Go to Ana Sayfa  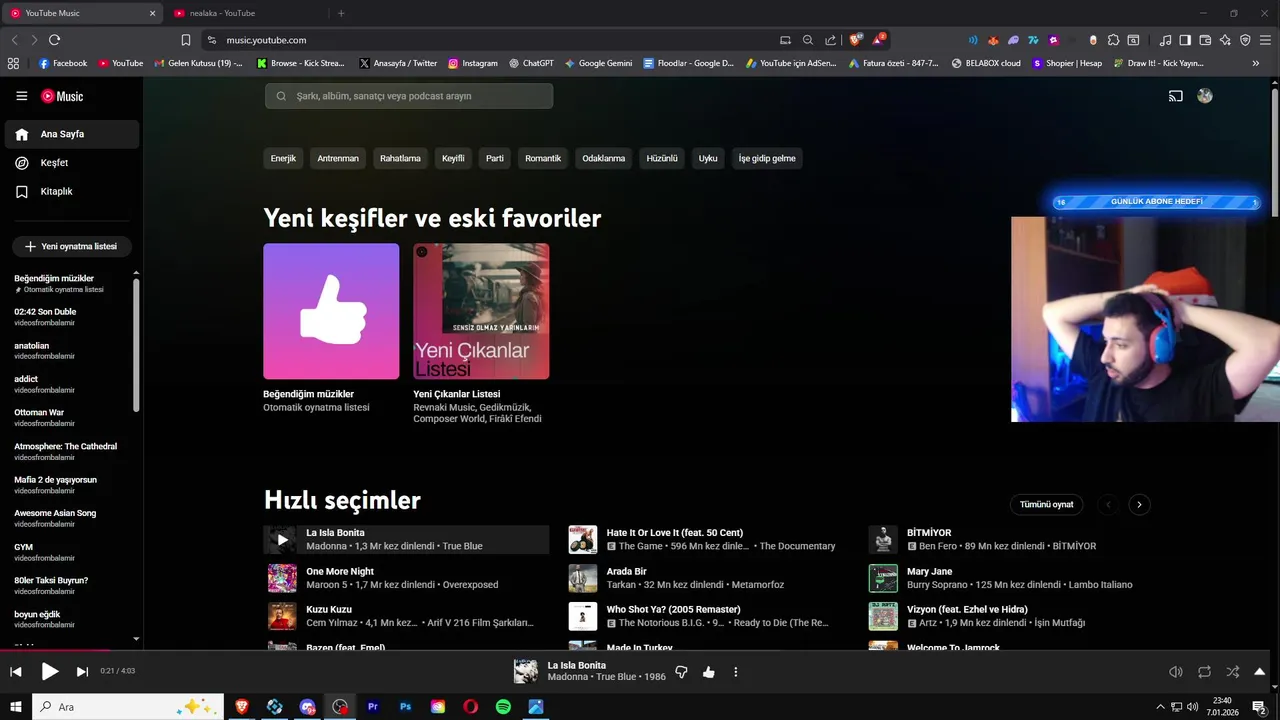pyautogui.click(x=72, y=134)
